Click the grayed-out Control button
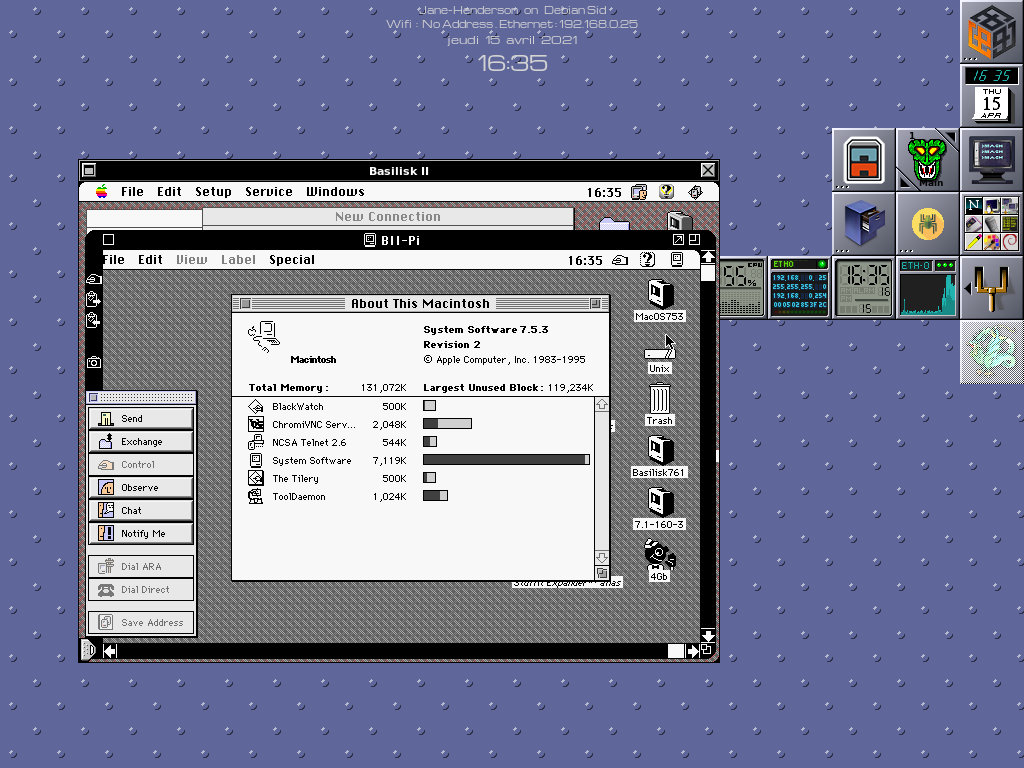Screen dimensions: 1024x768 pos(140,464)
